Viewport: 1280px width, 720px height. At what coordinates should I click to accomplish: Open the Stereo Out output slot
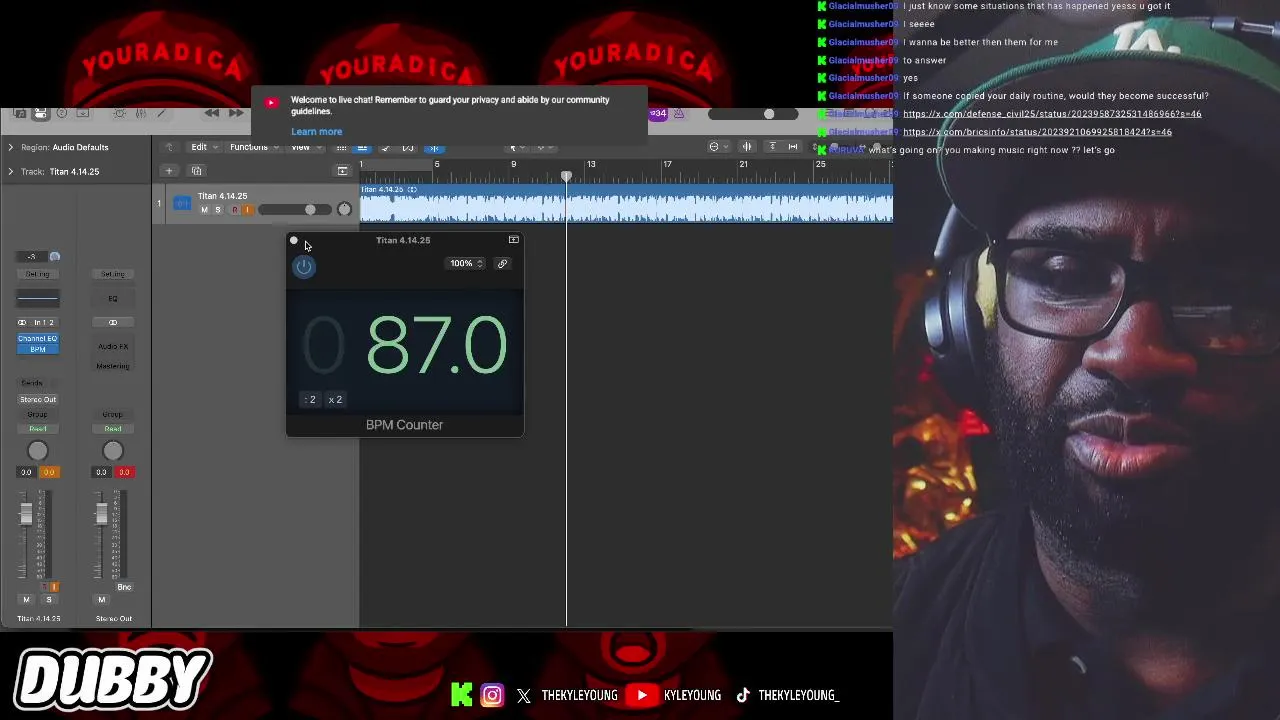(37, 399)
